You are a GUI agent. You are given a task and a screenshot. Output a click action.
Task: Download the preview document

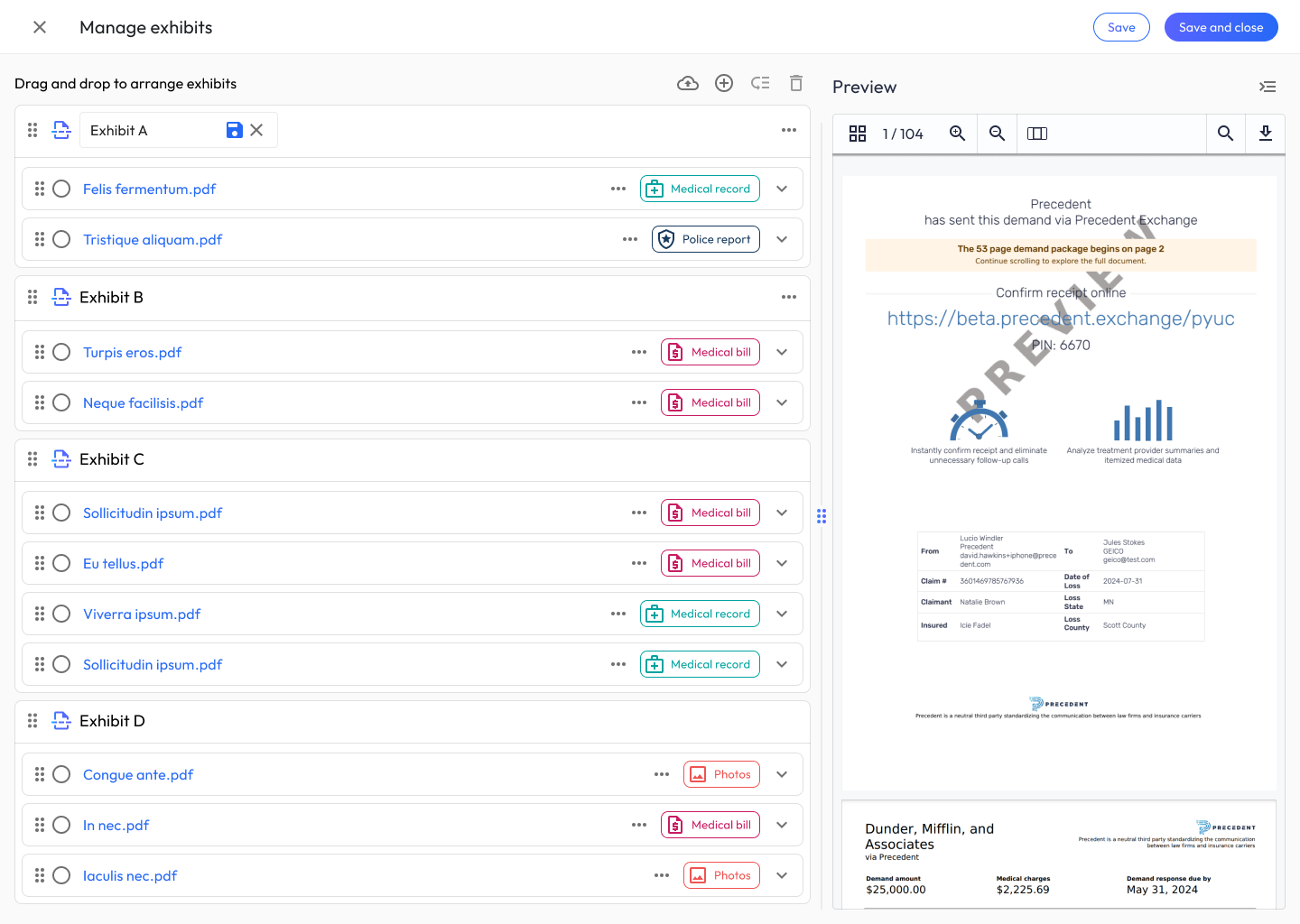pyautogui.click(x=1265, y=134)
